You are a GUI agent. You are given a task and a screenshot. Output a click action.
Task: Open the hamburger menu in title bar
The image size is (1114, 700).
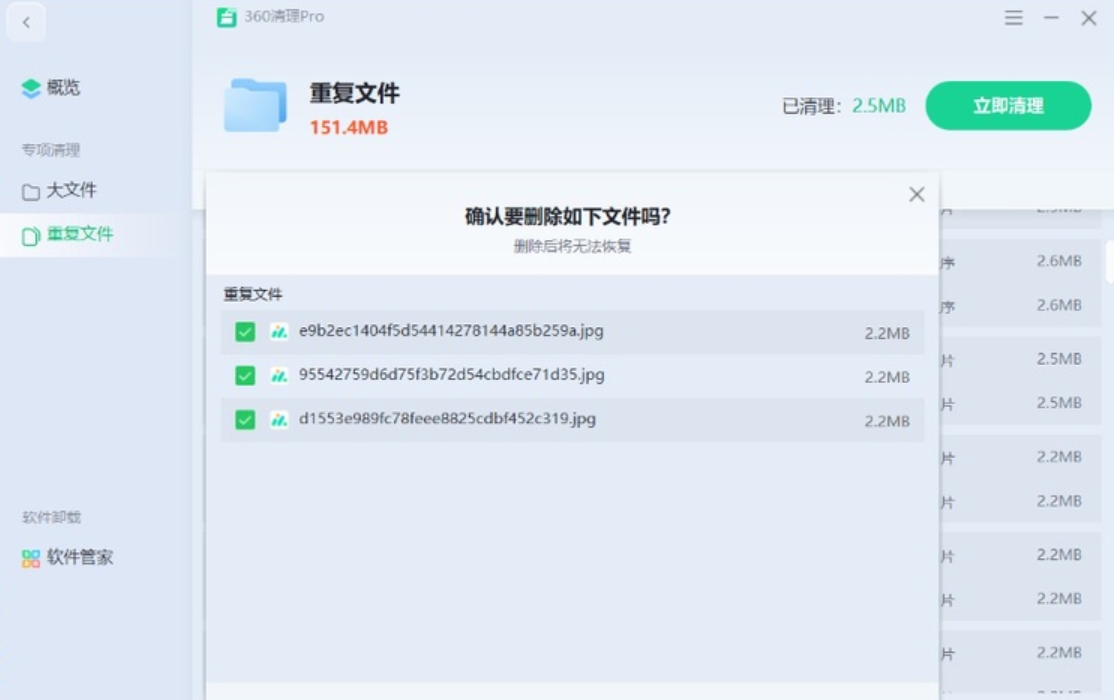point(1013,18)
